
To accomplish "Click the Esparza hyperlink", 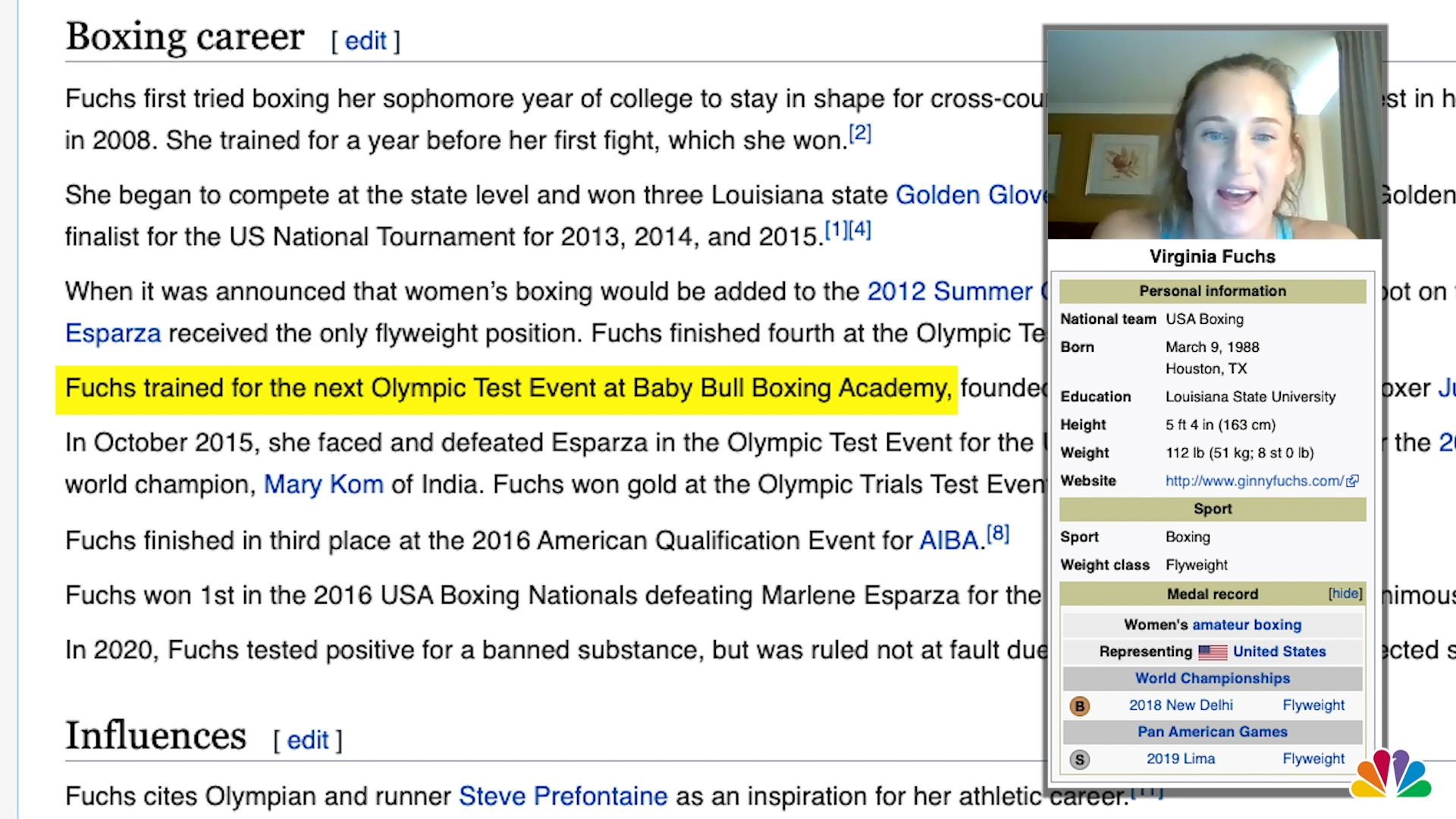I will tap(112, 333).
